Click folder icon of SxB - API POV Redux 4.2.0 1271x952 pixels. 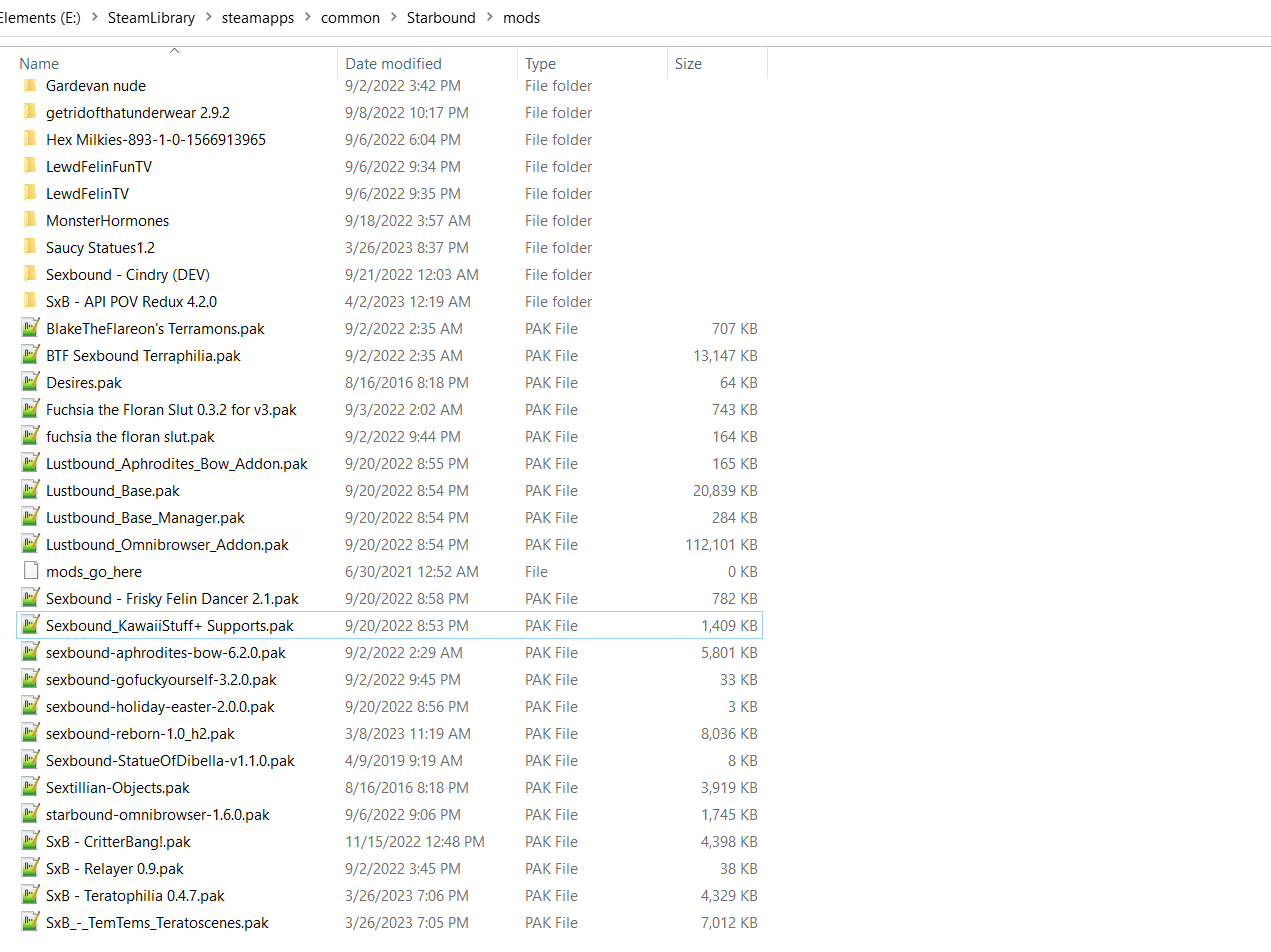(30, 301)
